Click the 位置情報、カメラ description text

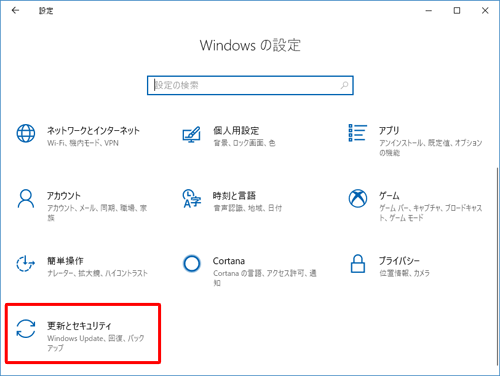[x=404, y=273]
